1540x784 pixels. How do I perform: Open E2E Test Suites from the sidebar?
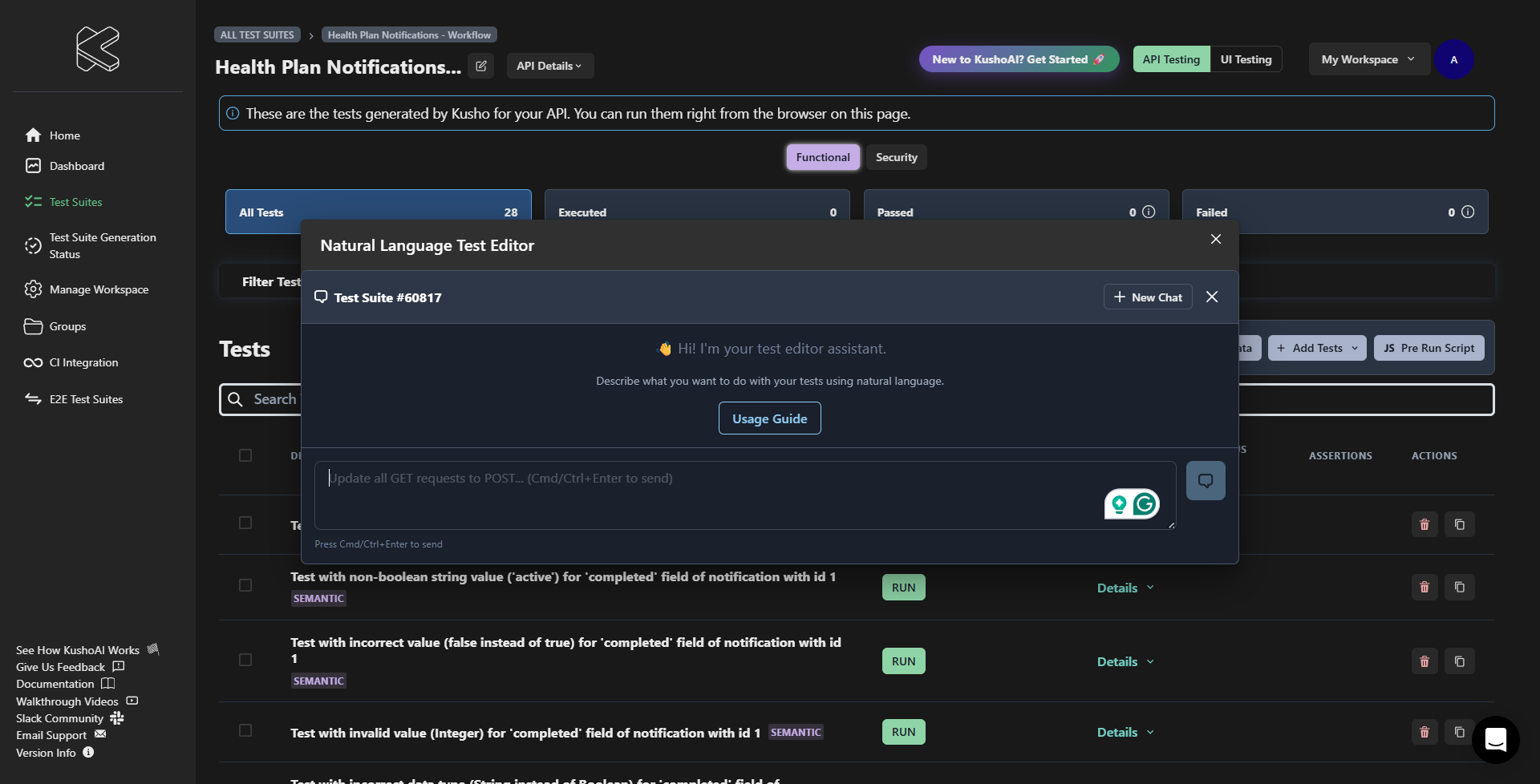(x=85, y=398)
